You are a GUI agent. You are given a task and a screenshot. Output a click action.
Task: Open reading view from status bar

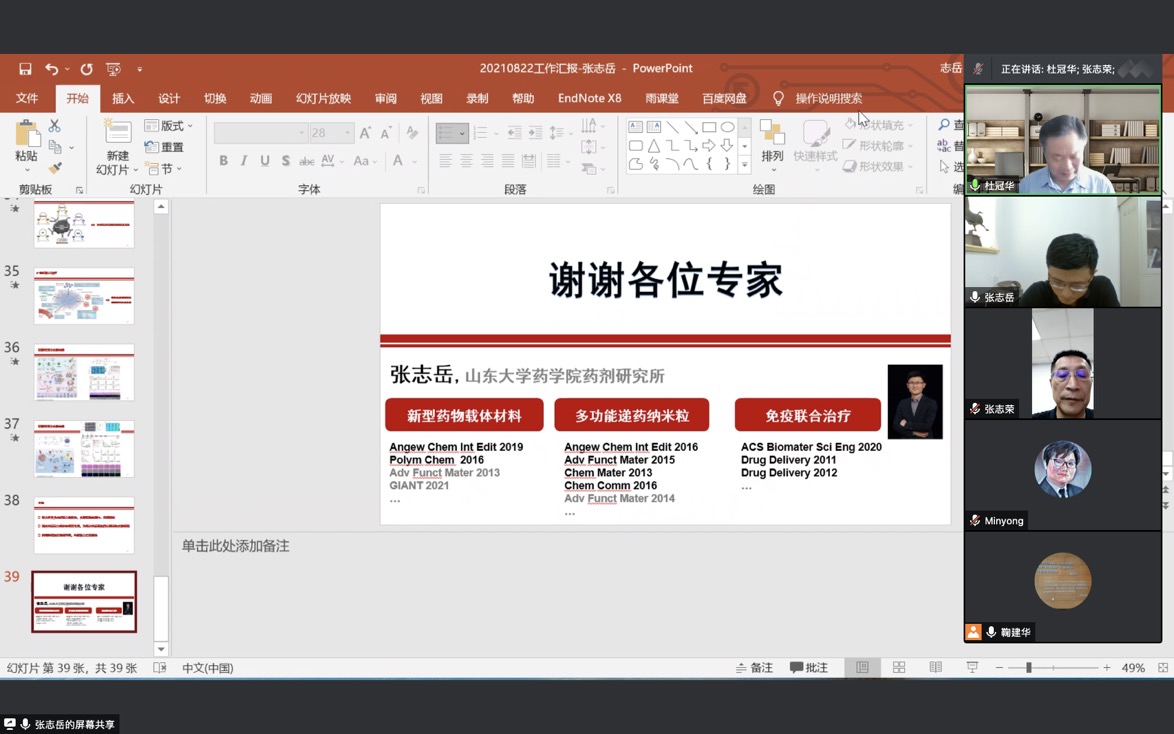pyautogui.click(x=935, y=668)
